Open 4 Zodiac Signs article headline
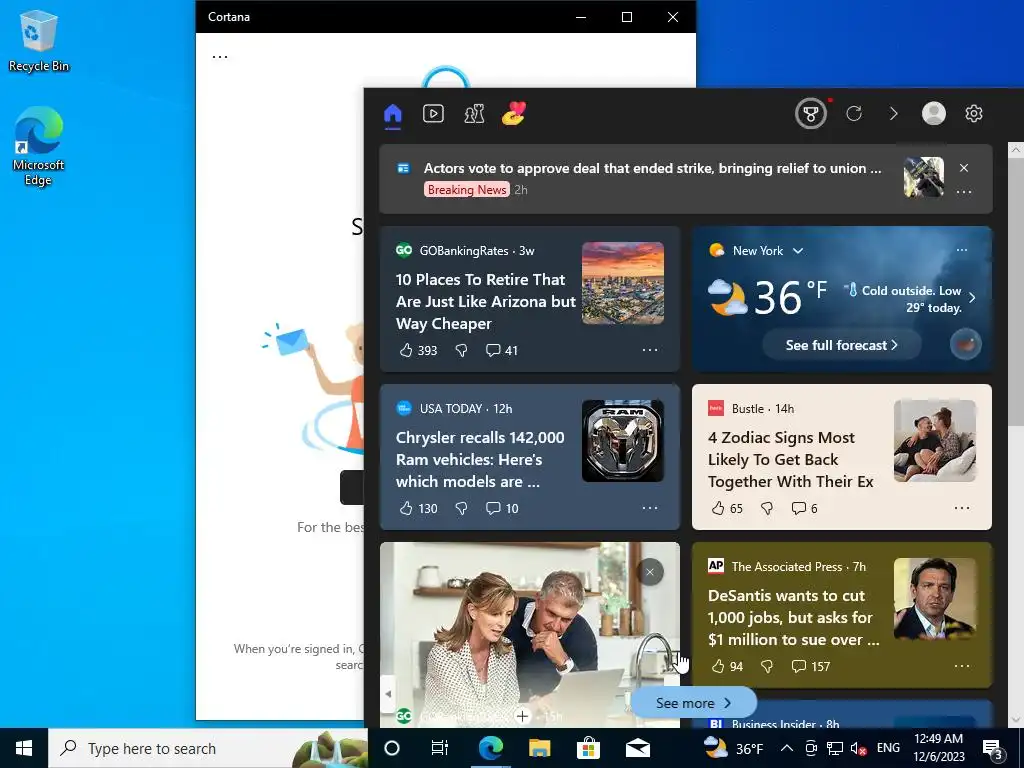 (790, 460)
